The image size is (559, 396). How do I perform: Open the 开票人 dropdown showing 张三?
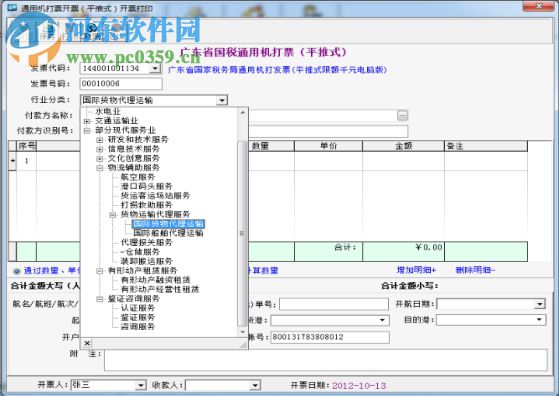[x=141, y=385]
